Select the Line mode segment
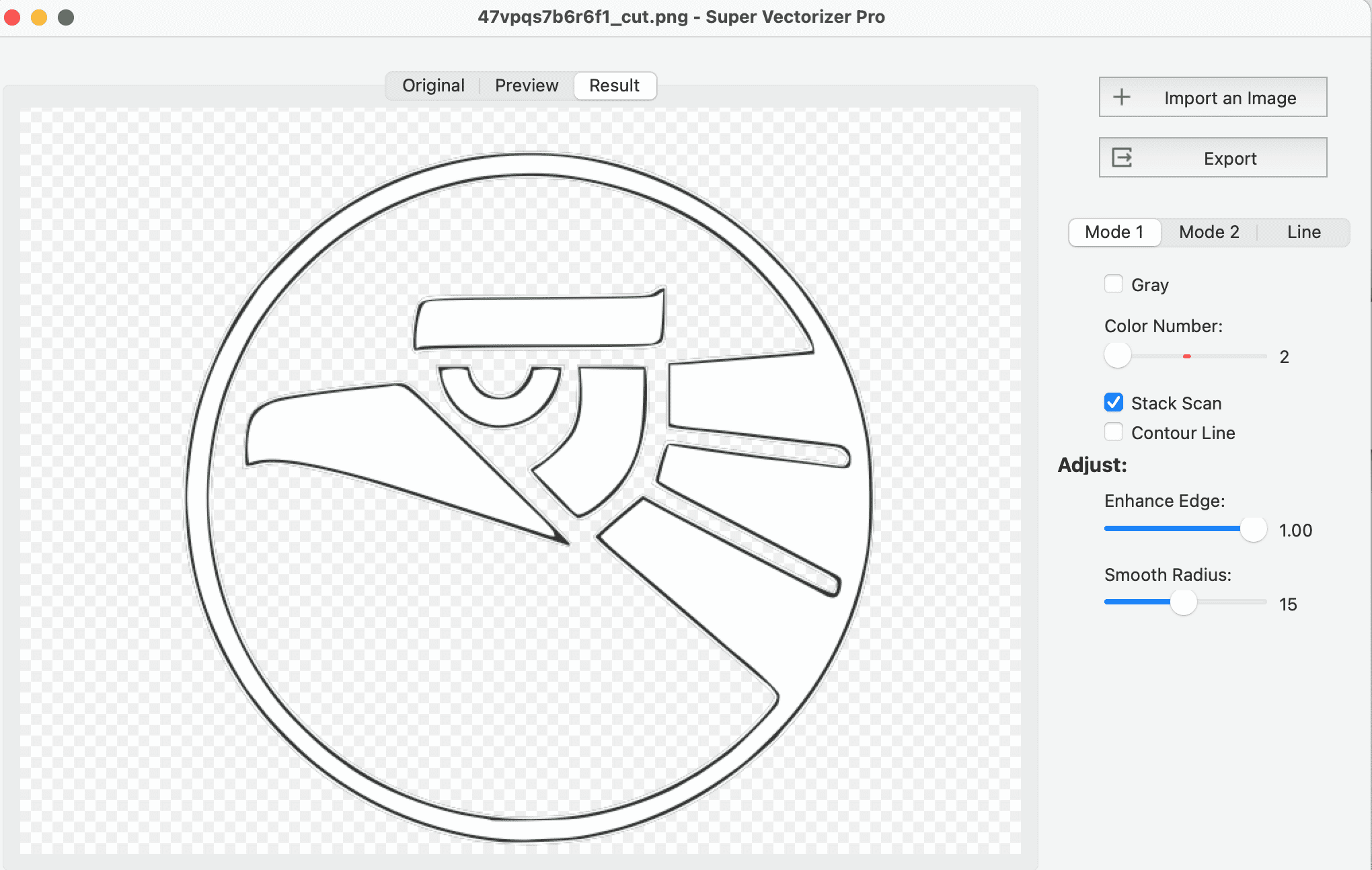 tap(1304, 232)
